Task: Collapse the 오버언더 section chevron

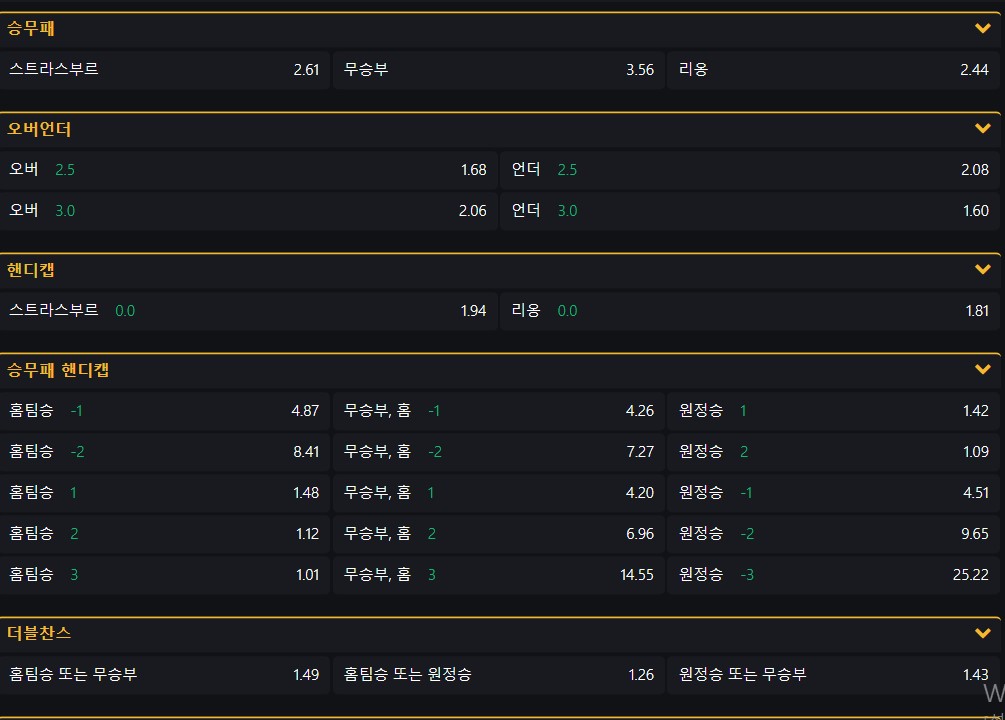Action: [982, 129]
